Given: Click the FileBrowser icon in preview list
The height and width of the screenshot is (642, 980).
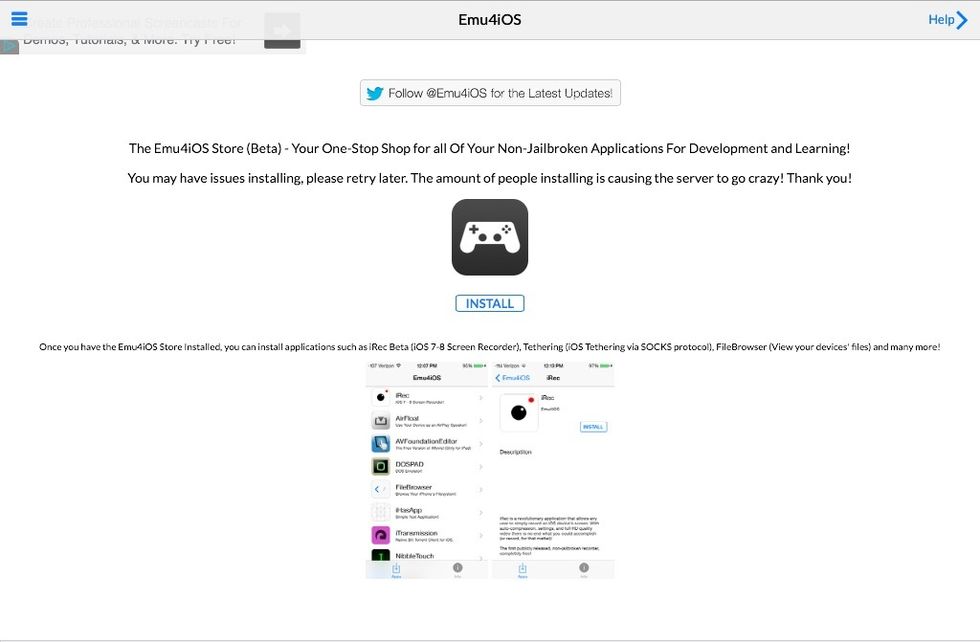Looking at the screenshot, I should tap(381, 489).
